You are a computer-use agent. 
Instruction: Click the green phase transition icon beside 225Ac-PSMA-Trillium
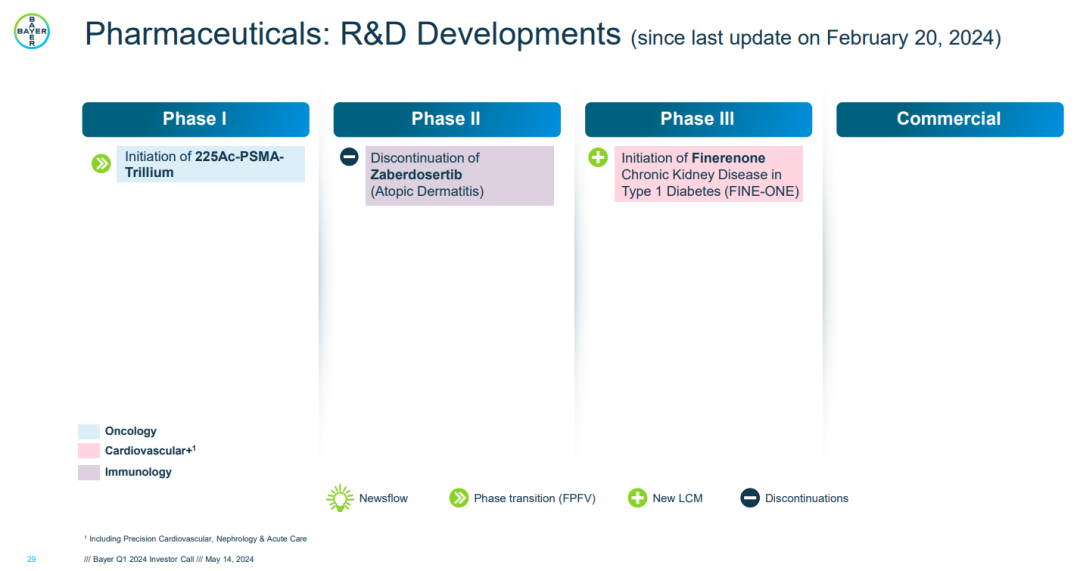pyautogui.click(x=101, y=164)
